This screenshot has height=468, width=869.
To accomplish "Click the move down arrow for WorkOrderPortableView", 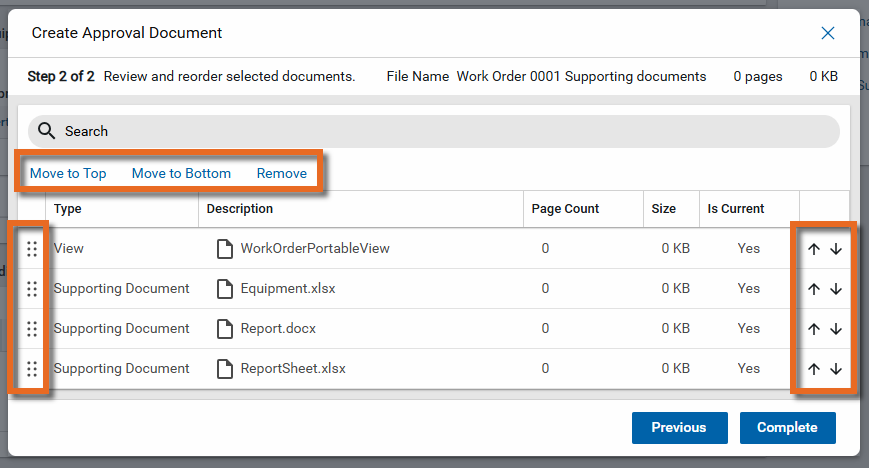I will [x=836, y=249].
